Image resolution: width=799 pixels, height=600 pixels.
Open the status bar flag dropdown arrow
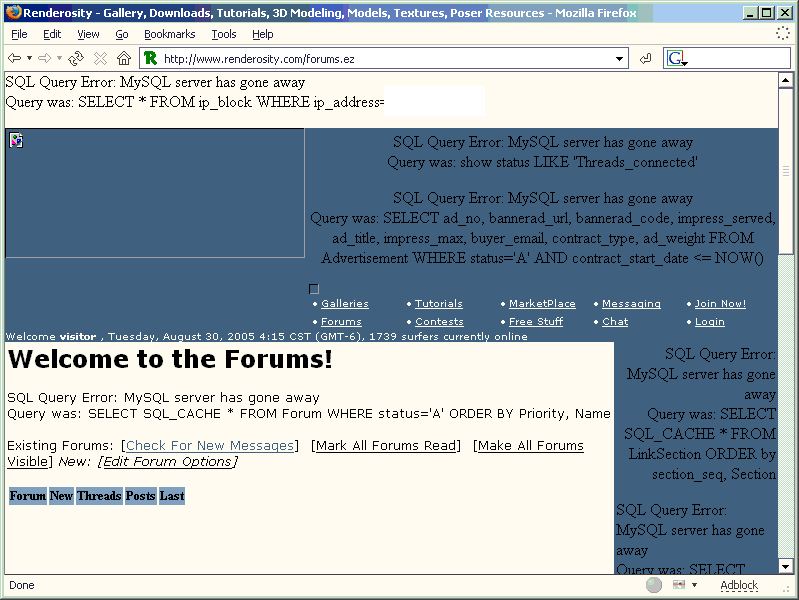694,585
